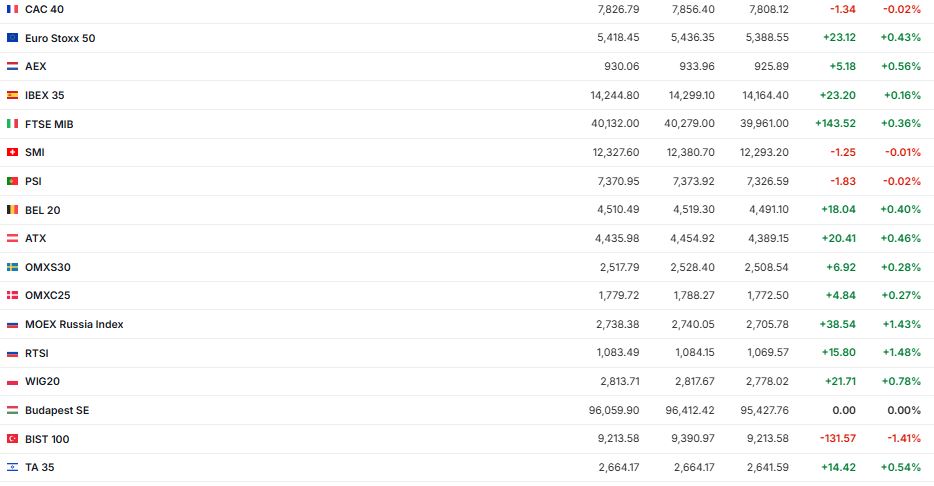Viewport: 934px width, 486px height.
Task: Select the WIG20 index name
Action: [x=44, y=381]
